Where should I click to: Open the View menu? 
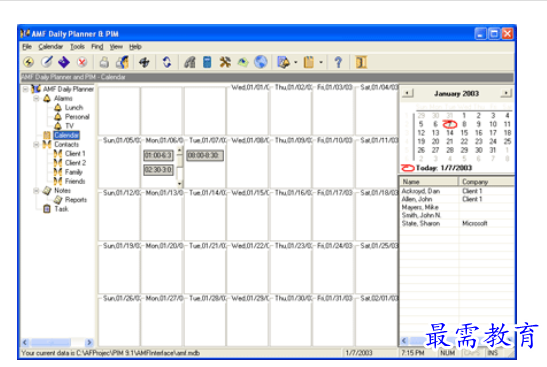click(x=116, y=46)
